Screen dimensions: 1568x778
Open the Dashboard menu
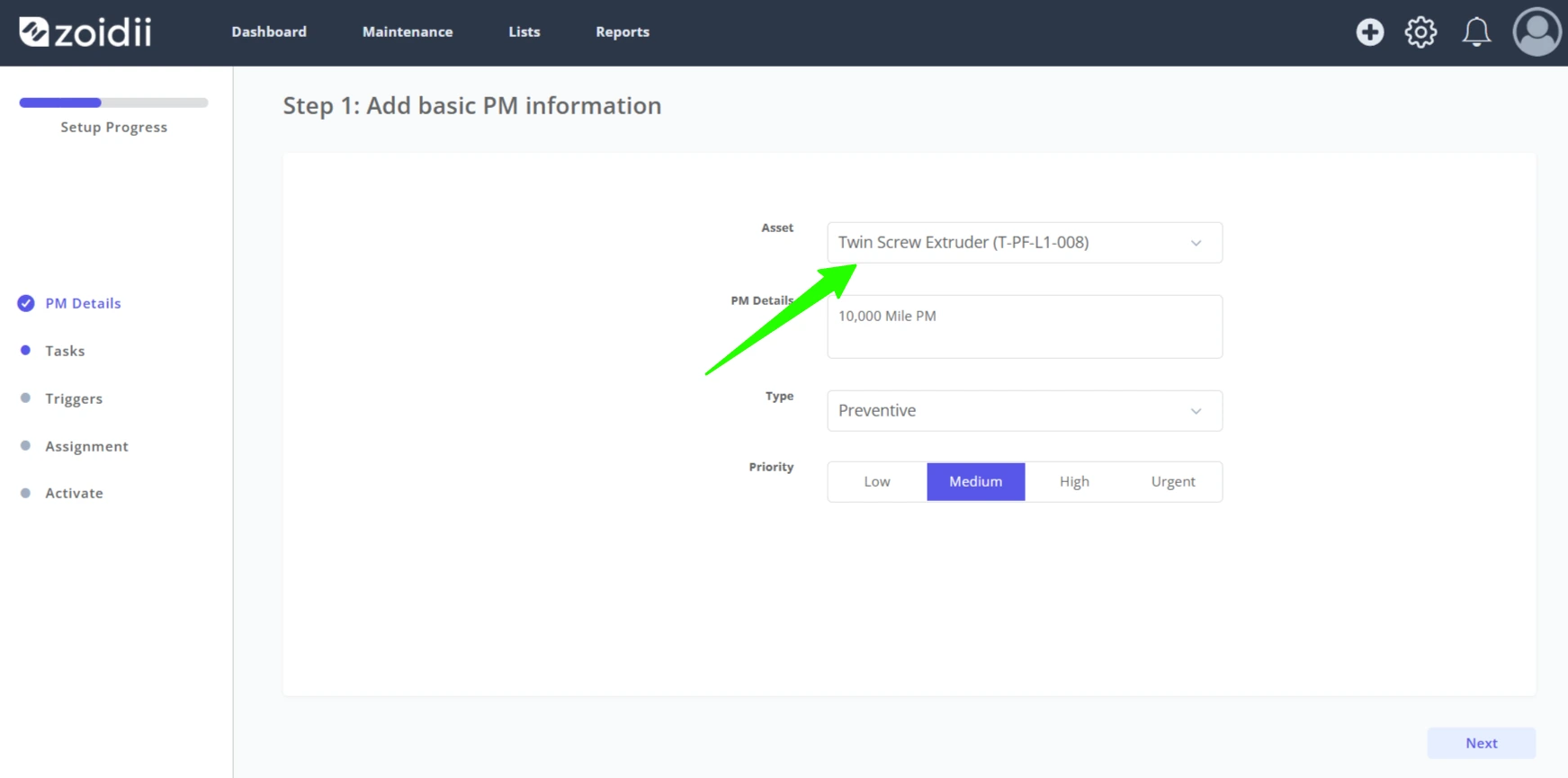[x=269, y=31]
